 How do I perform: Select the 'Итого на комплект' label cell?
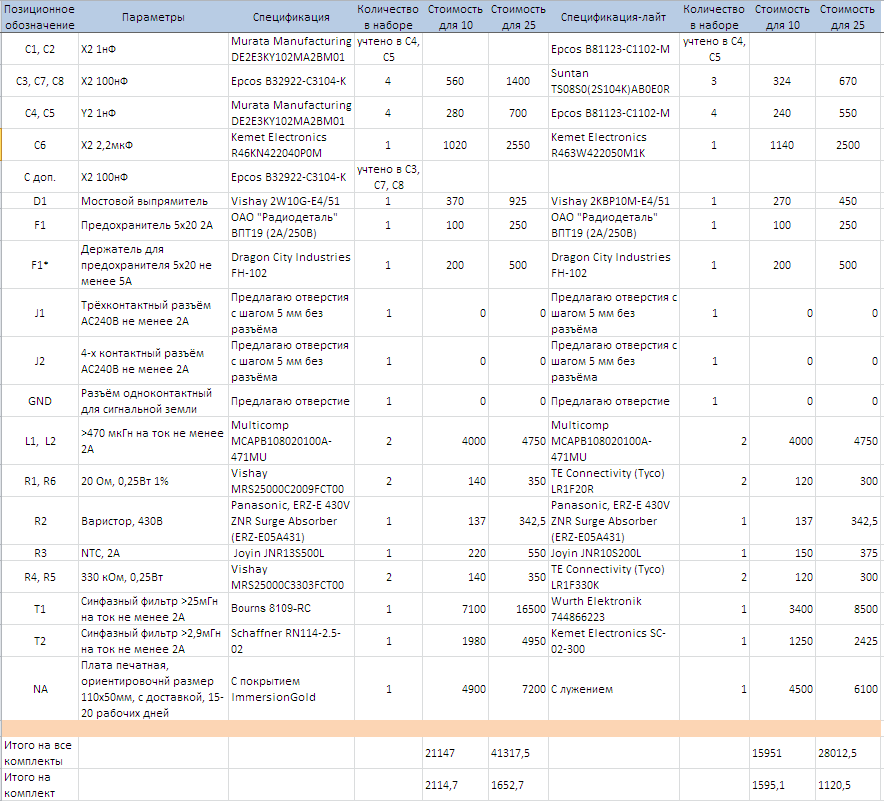[40, 785]
